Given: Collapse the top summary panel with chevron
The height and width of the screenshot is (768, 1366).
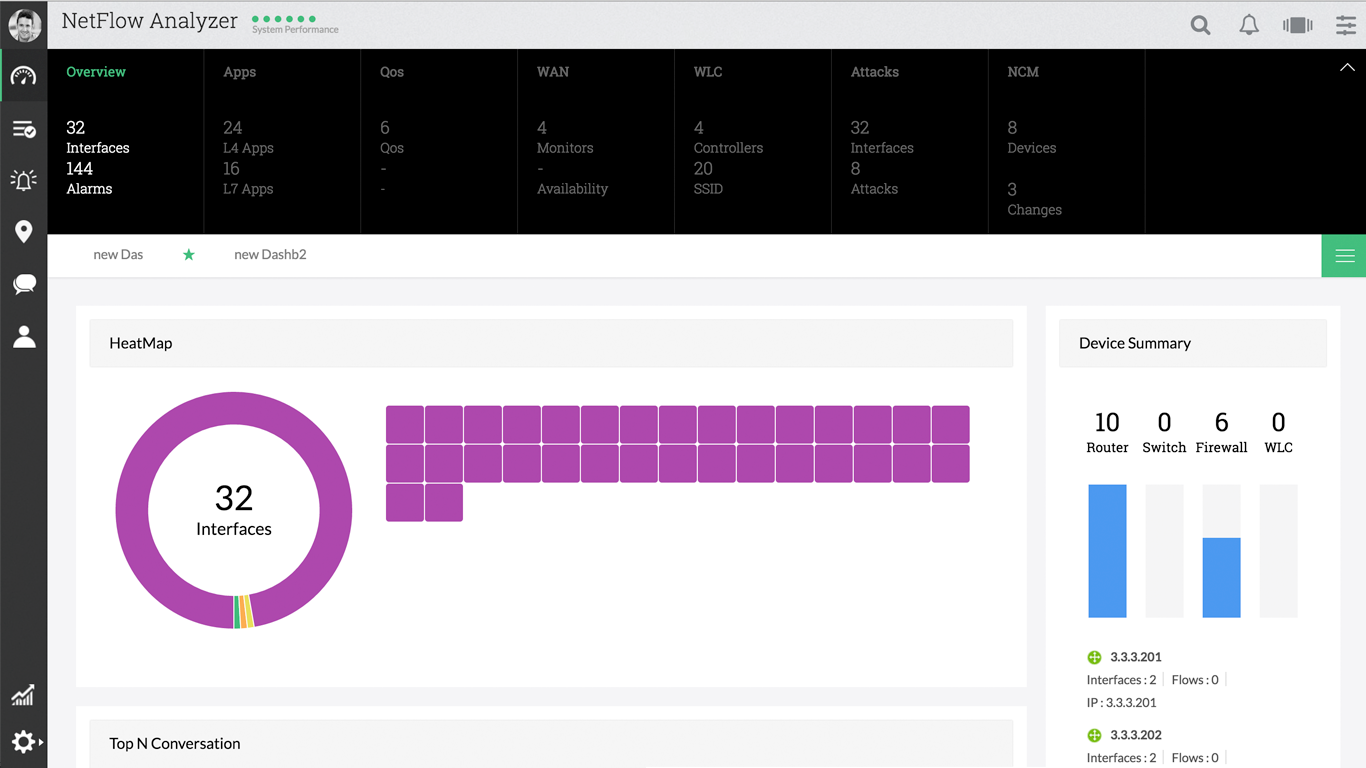Looking at the screenshot, I should click(x=1347, y=68).
